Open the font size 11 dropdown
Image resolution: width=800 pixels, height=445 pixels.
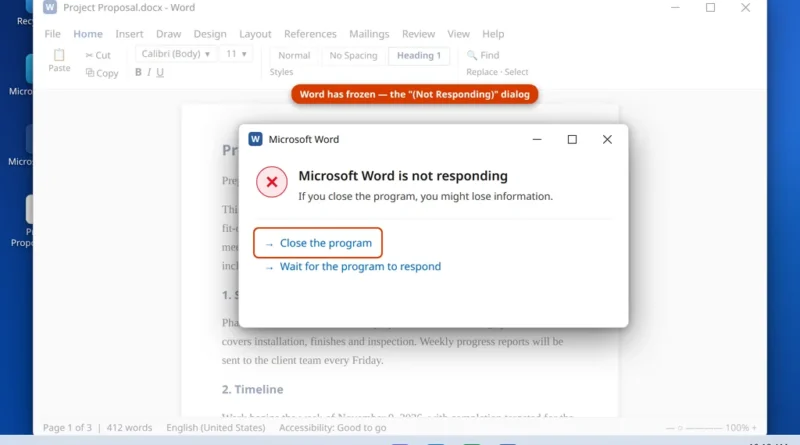coord(236,54)
